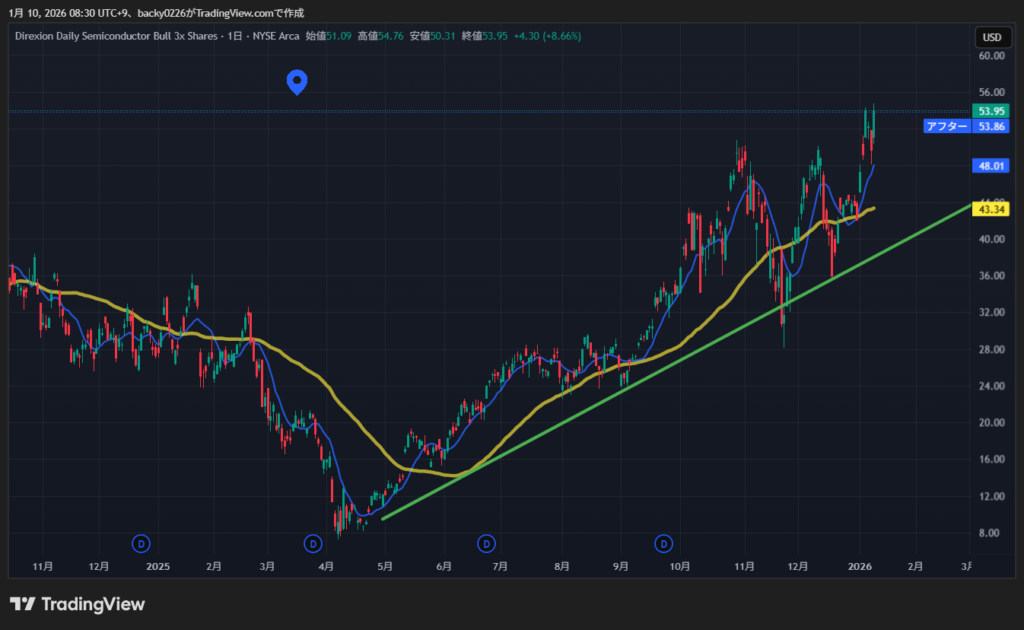
Task: Click the アフター after-hours price label
Action: point(946,126)
